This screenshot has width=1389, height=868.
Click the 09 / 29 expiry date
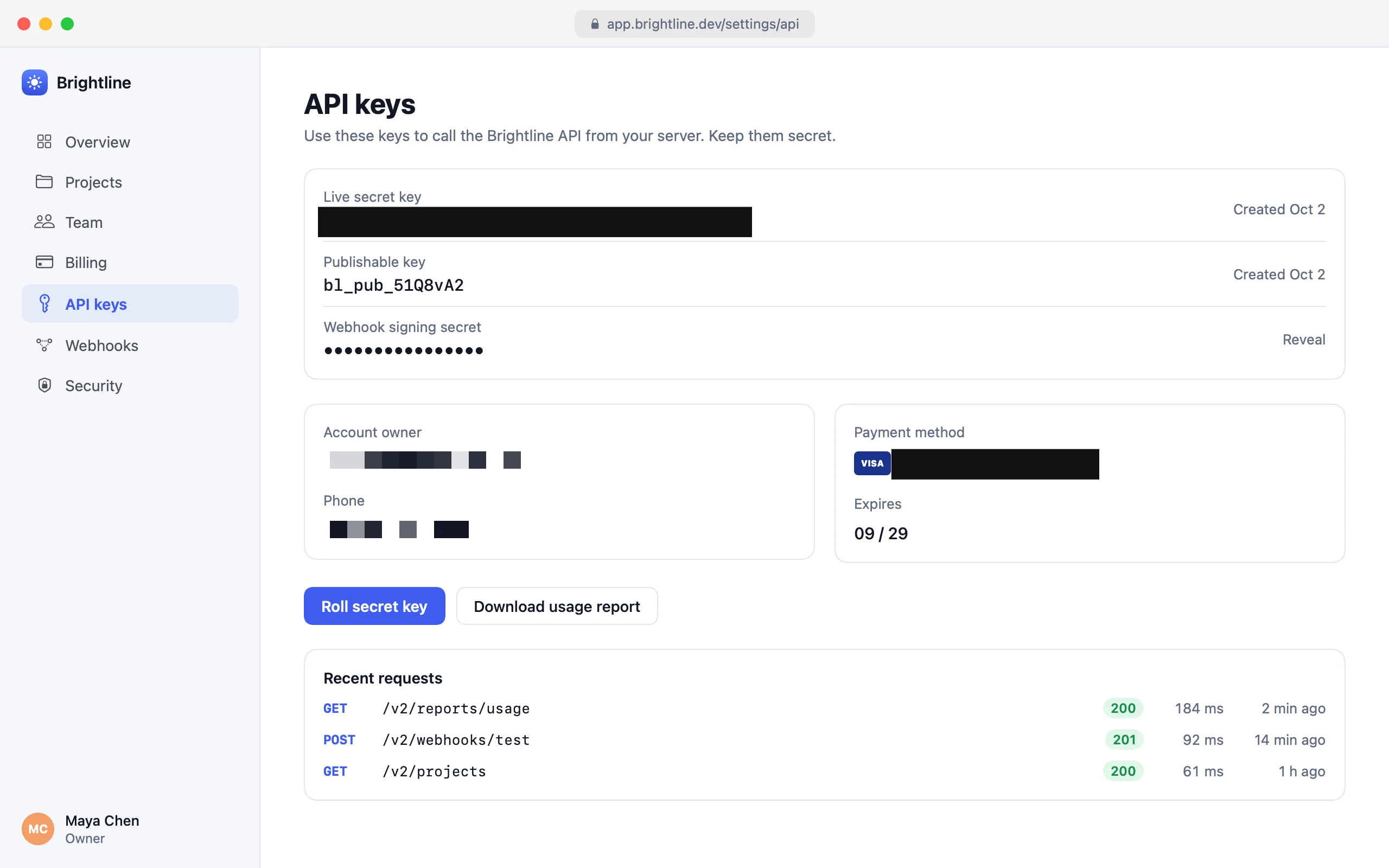881,533
